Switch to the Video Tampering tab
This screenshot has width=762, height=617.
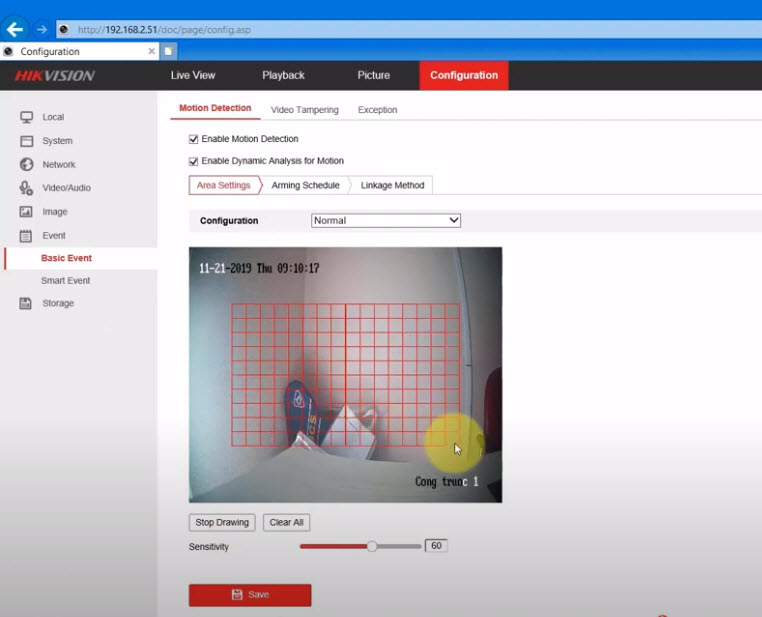point(304,110)
